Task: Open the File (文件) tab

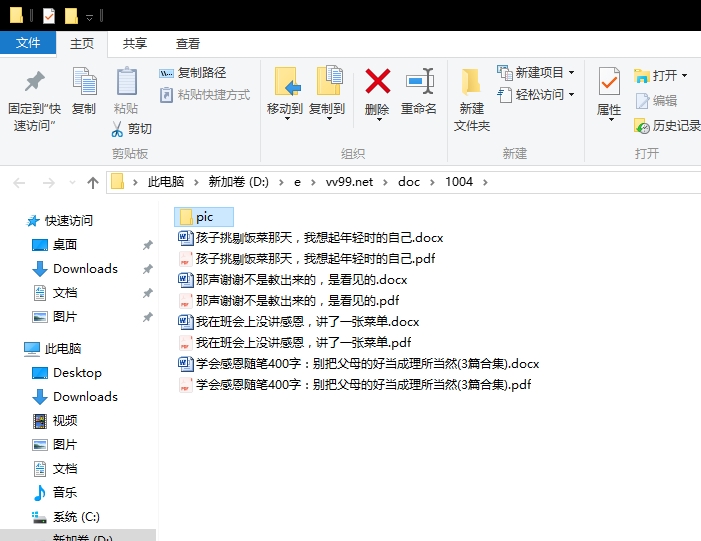Action: pyautogui.click(x=28, y=43)
